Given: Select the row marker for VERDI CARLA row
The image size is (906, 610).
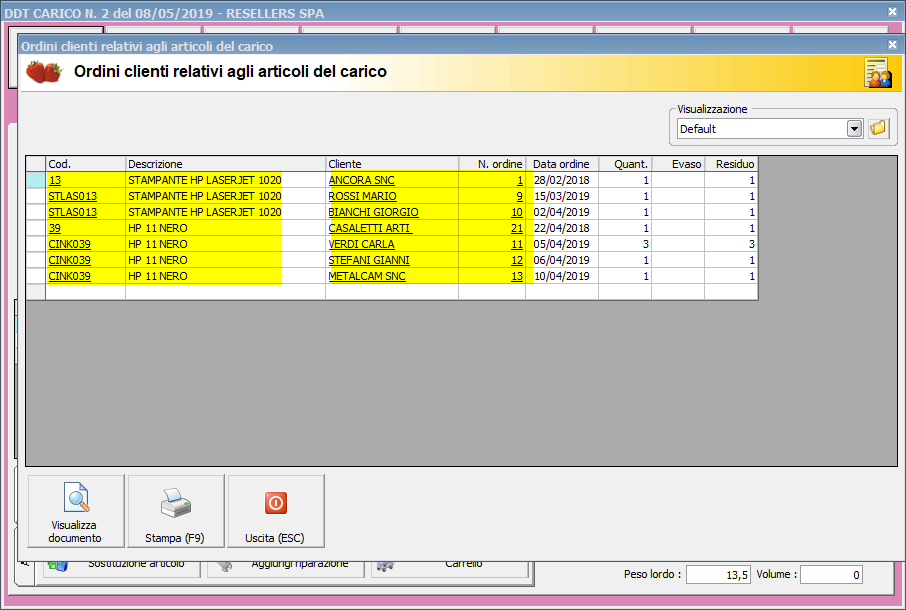Looking at the screenshot, I should (x=36, y=244).
